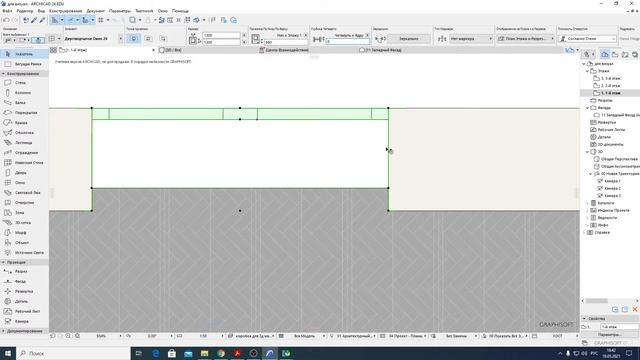Select the Окно (Window) tool
This screenshot has width=640, height=360.
click(24, 182)
